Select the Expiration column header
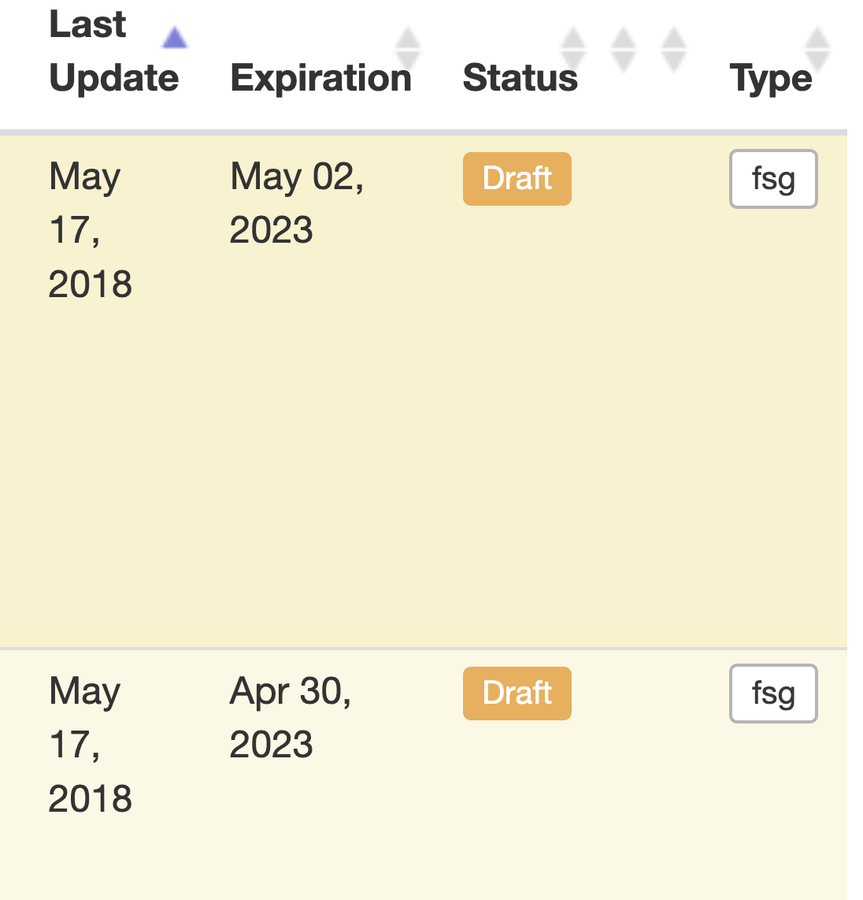 tap(321, 78)
